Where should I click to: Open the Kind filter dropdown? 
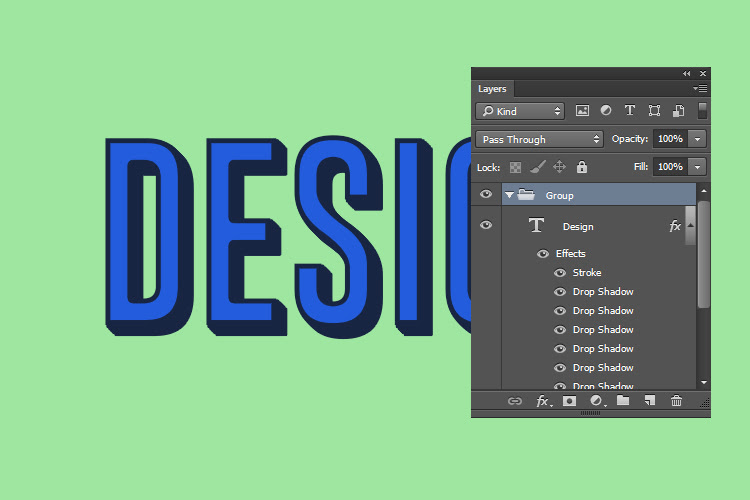pyautogui.click(x=520, y=111)
